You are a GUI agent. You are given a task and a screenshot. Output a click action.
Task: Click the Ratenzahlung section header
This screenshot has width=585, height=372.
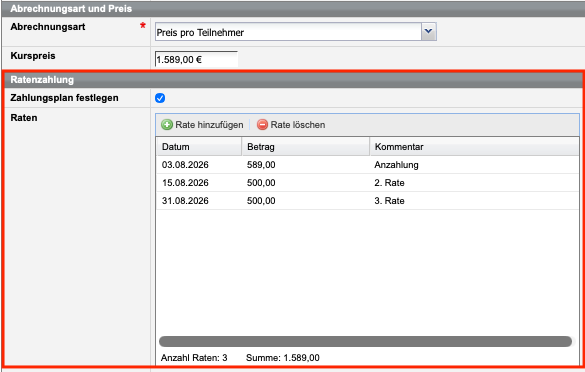point(293,80)
